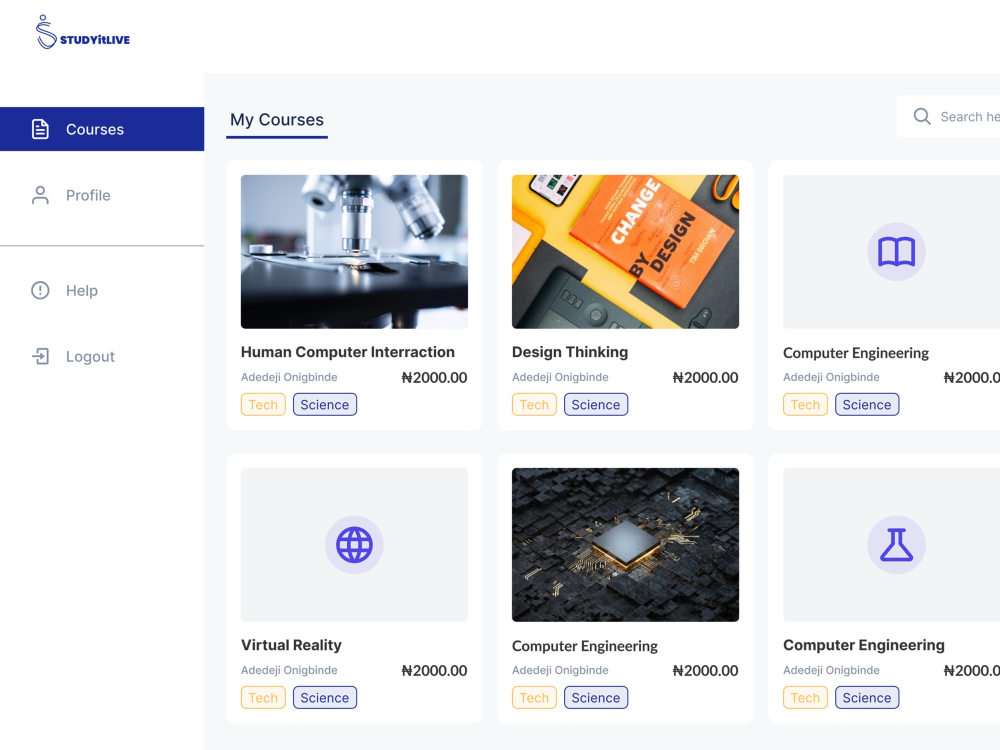The width and height of the screenshot is (1000, 750).
Task: Click ₦2000.00 price on microchip course card
Action: pos(705,670)
